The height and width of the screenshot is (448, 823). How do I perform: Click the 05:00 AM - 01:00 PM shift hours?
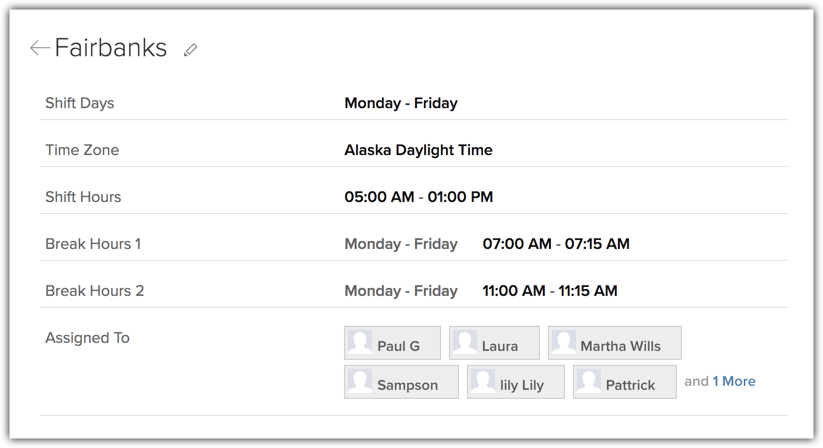[x=418, y=197]
